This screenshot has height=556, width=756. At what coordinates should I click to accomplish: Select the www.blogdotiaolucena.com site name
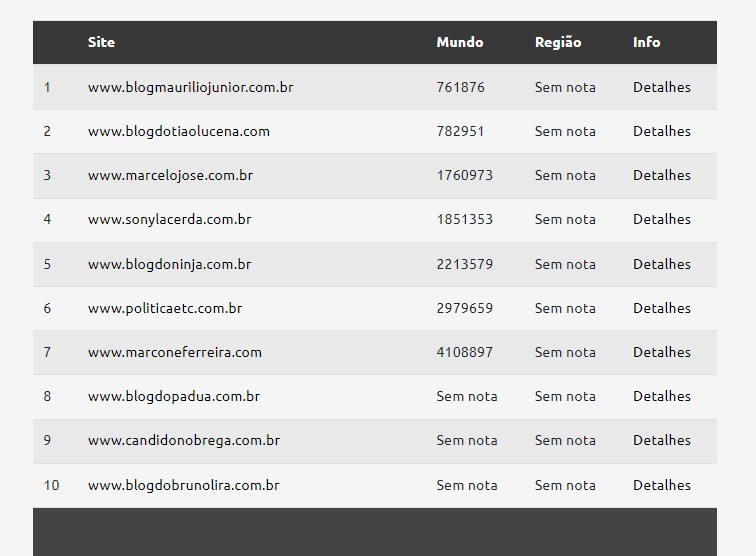pyautogui.click(x=178, y=132)
